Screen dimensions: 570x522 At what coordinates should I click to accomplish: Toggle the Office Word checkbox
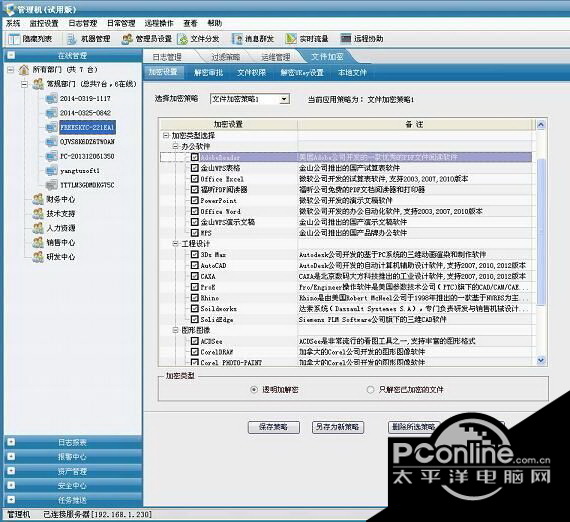pos(195,211)
